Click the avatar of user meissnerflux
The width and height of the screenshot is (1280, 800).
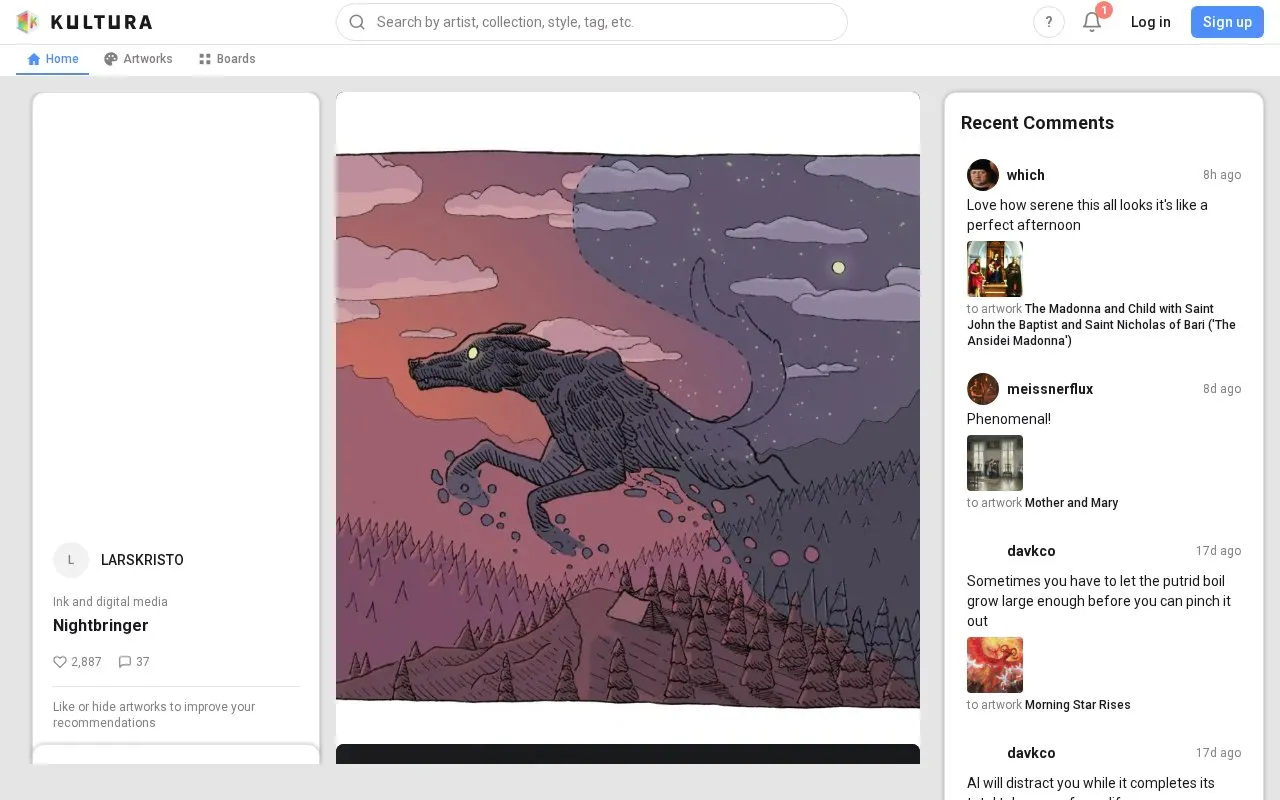pos(983,389)
